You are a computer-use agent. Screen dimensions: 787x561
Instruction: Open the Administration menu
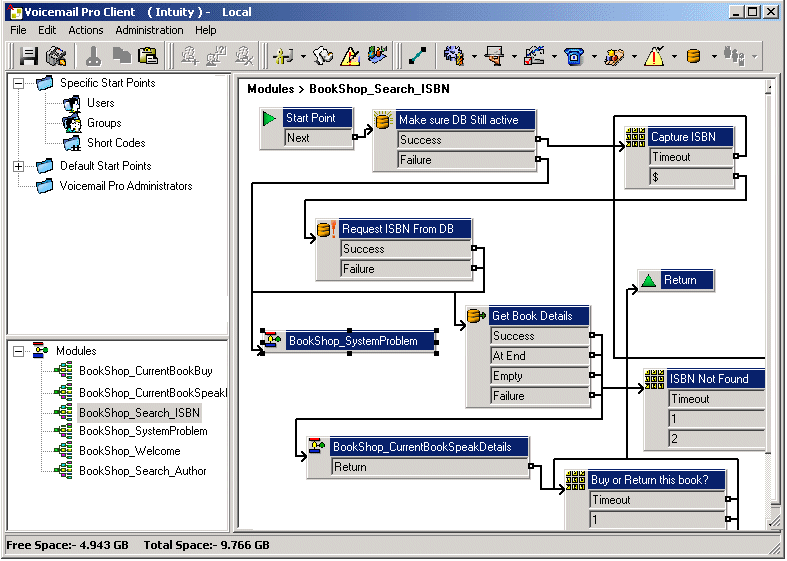coord(149,30)
